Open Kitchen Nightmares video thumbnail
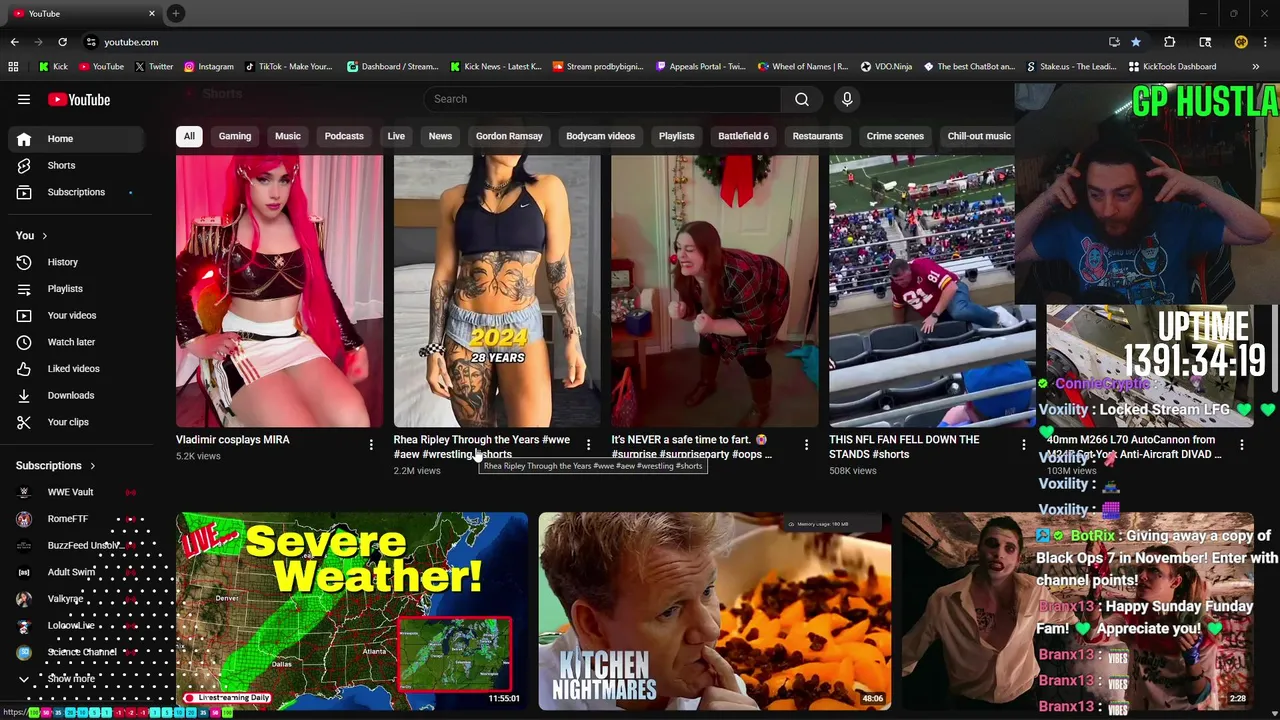Screen dimensions: 1280x720 715,611
